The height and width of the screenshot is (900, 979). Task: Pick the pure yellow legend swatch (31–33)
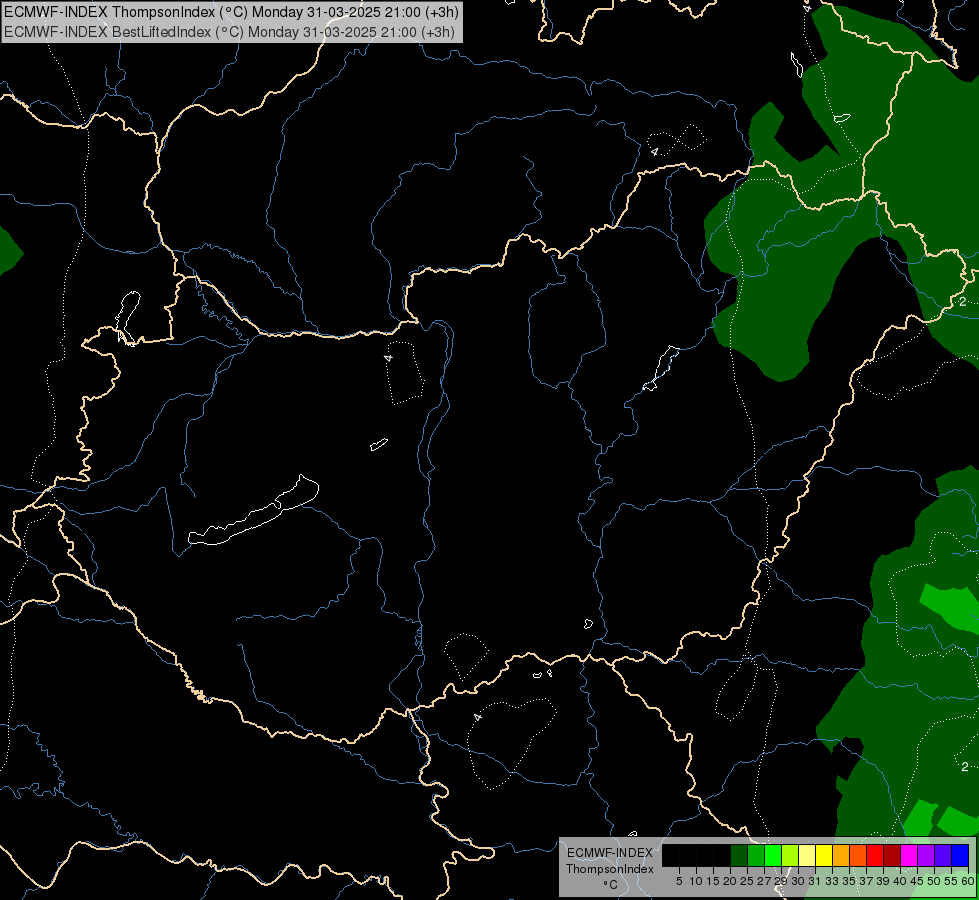[x=824, y=855]
